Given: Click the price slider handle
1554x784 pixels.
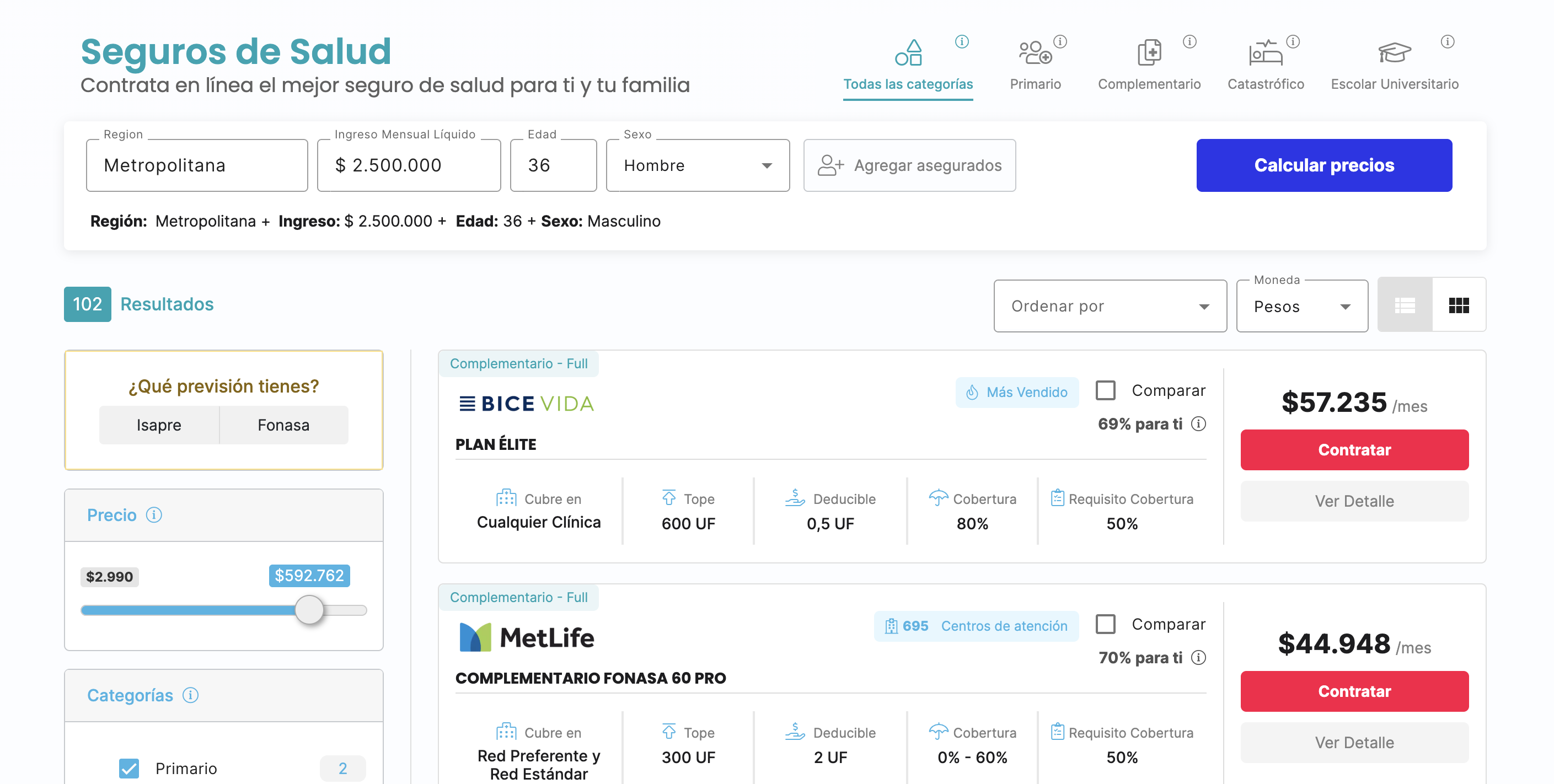Looking at the screenshot, I should coord(309,610).
